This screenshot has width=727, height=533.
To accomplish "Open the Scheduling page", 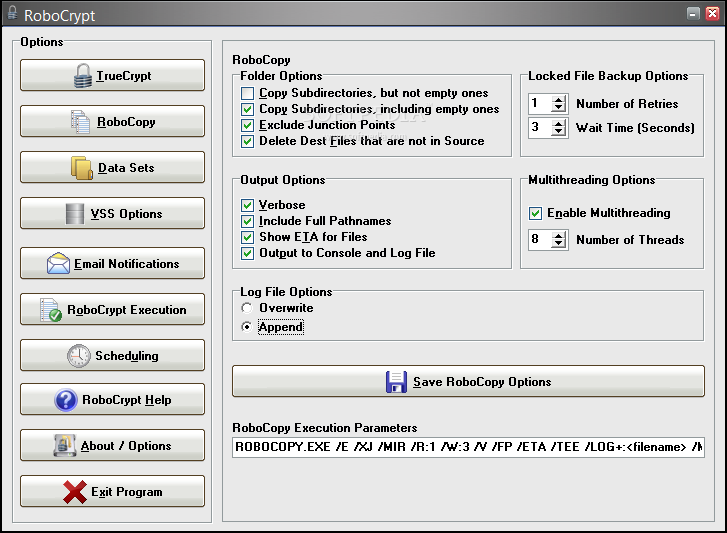I will coord(112,355).
